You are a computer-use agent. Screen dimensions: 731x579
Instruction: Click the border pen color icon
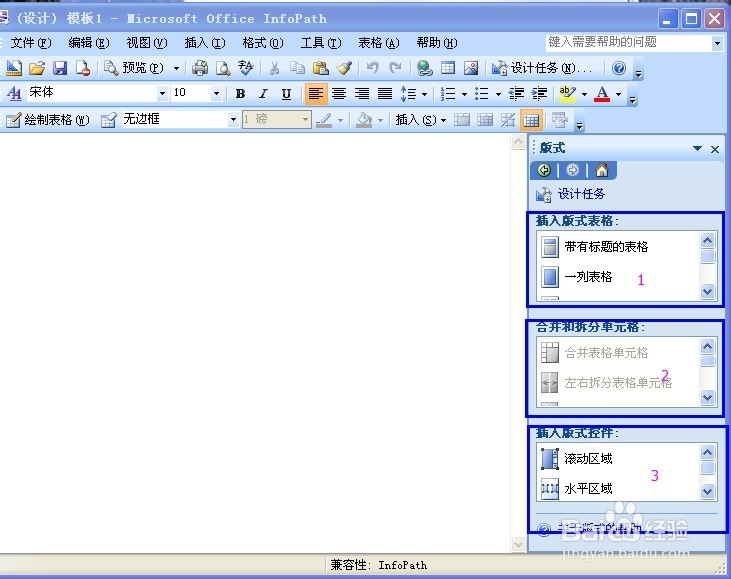pyautogui.click(x=324, y=120)
